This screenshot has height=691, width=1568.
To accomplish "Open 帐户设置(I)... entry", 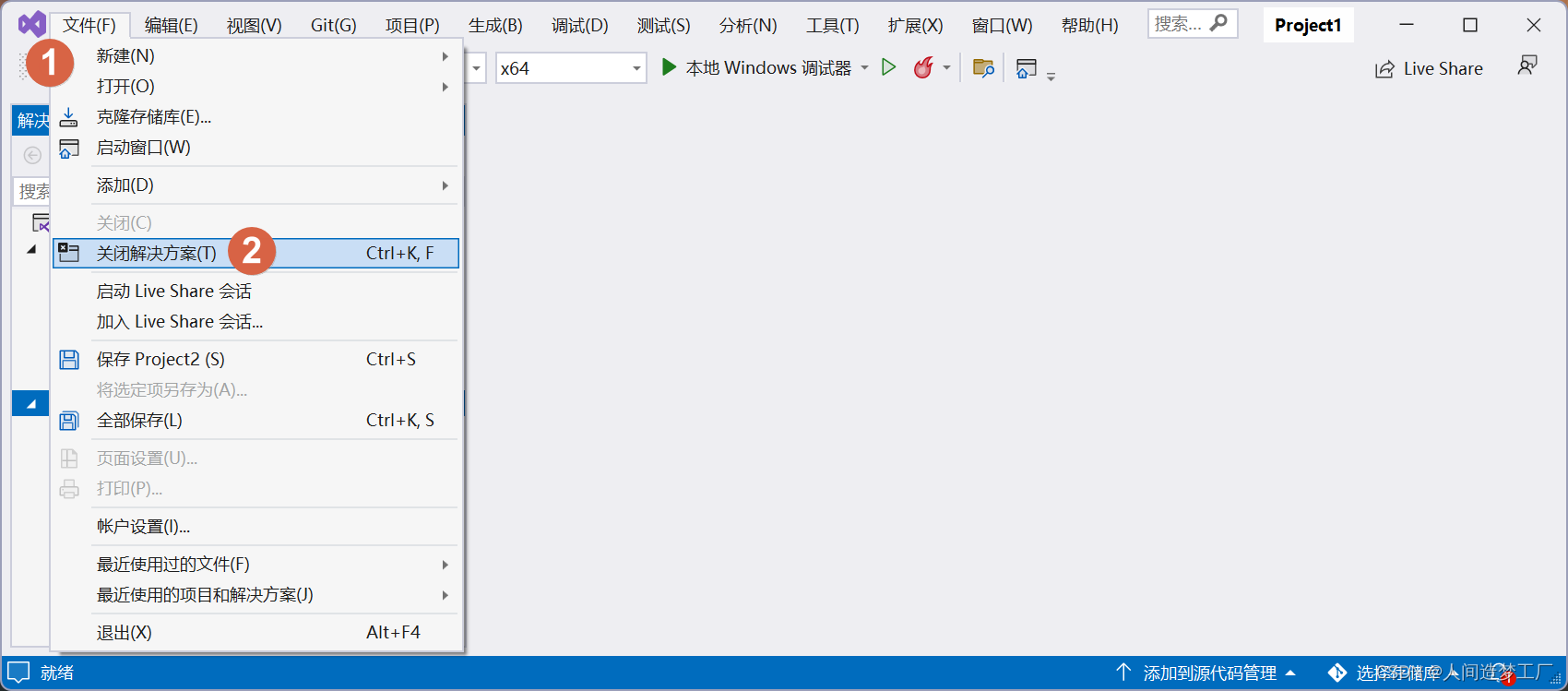I will click(x=255, y=527).
